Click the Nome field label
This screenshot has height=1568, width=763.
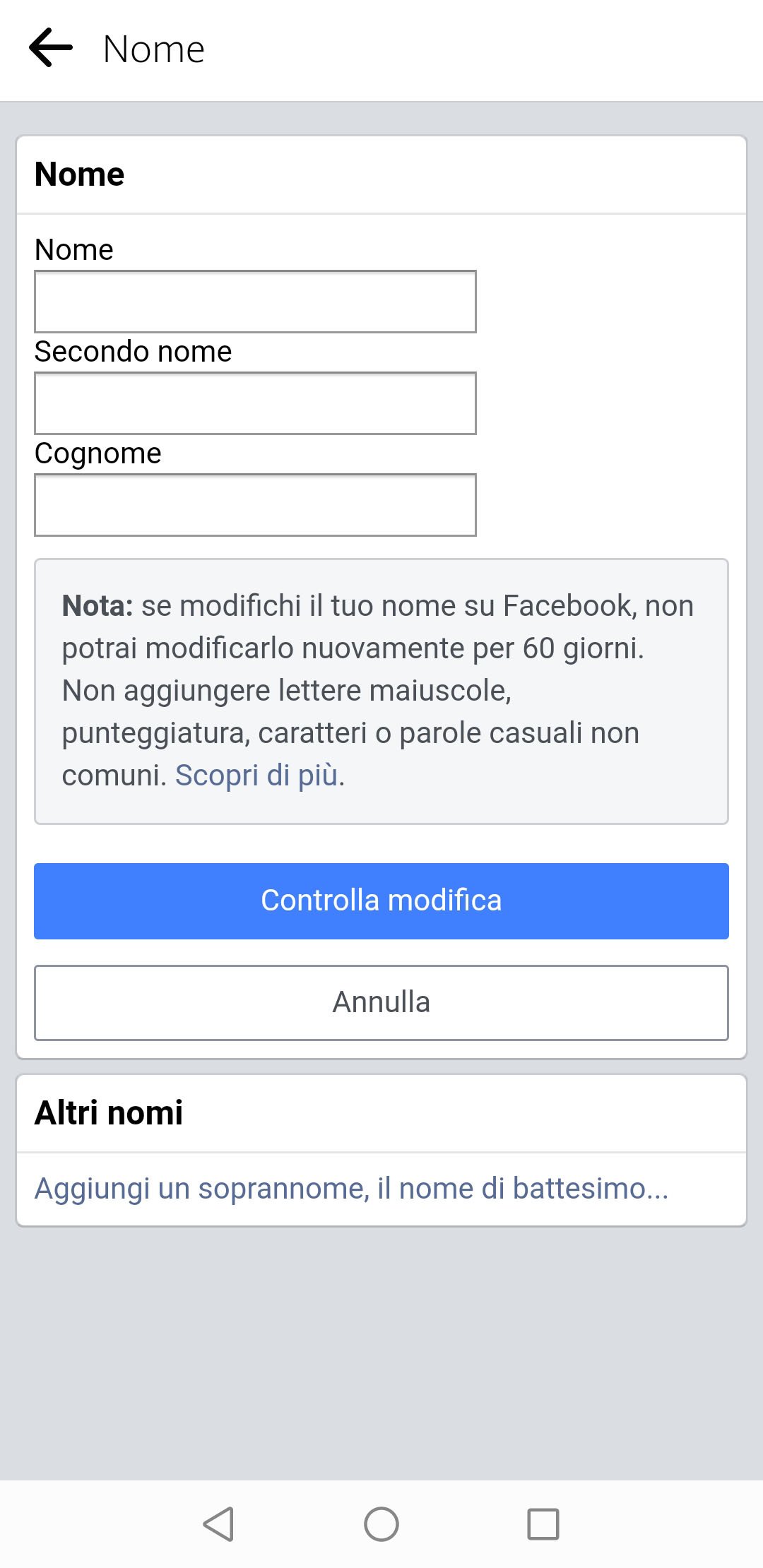(73, 249)
